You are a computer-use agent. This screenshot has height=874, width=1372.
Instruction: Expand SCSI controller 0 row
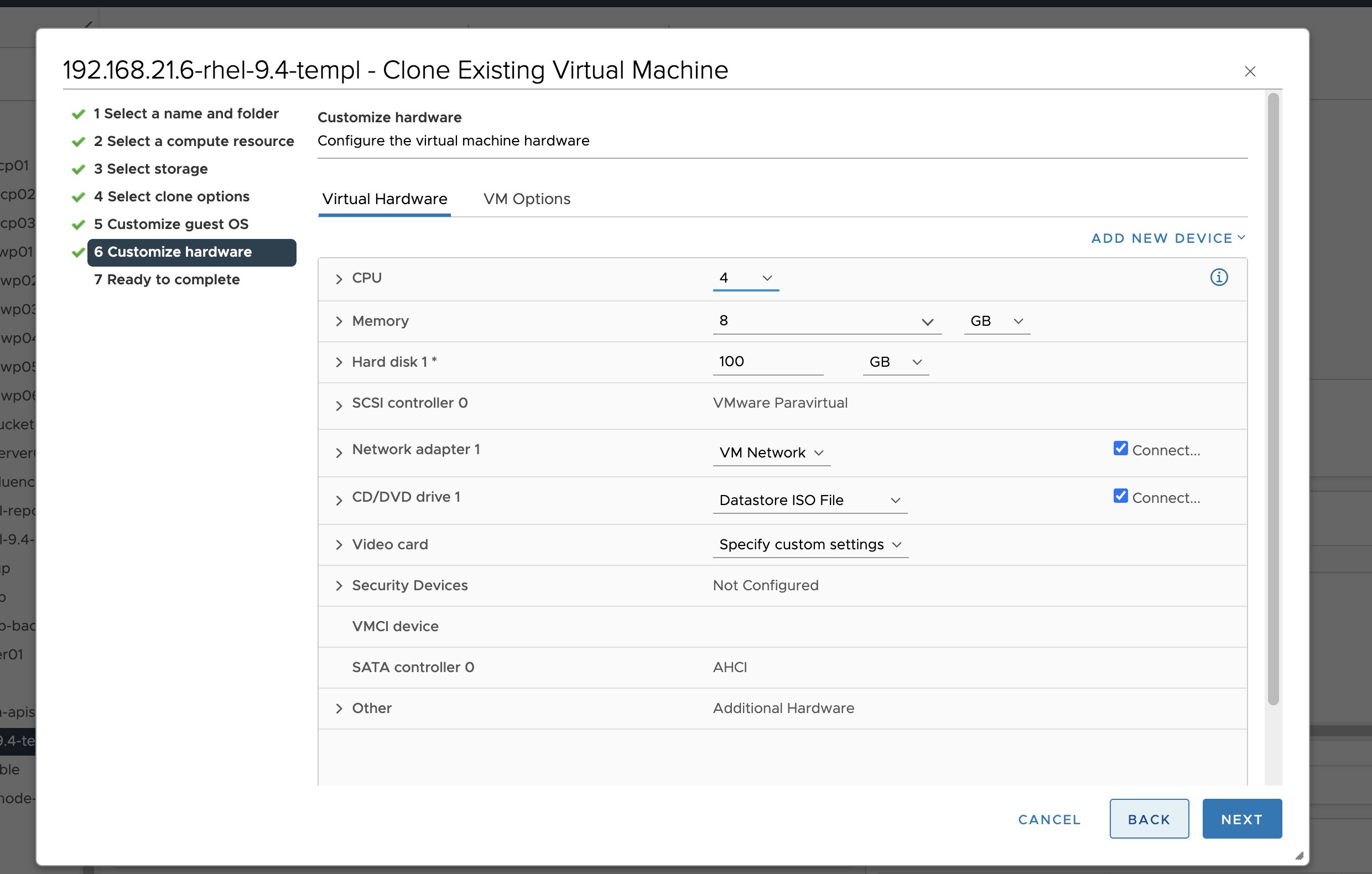[339, 405]
